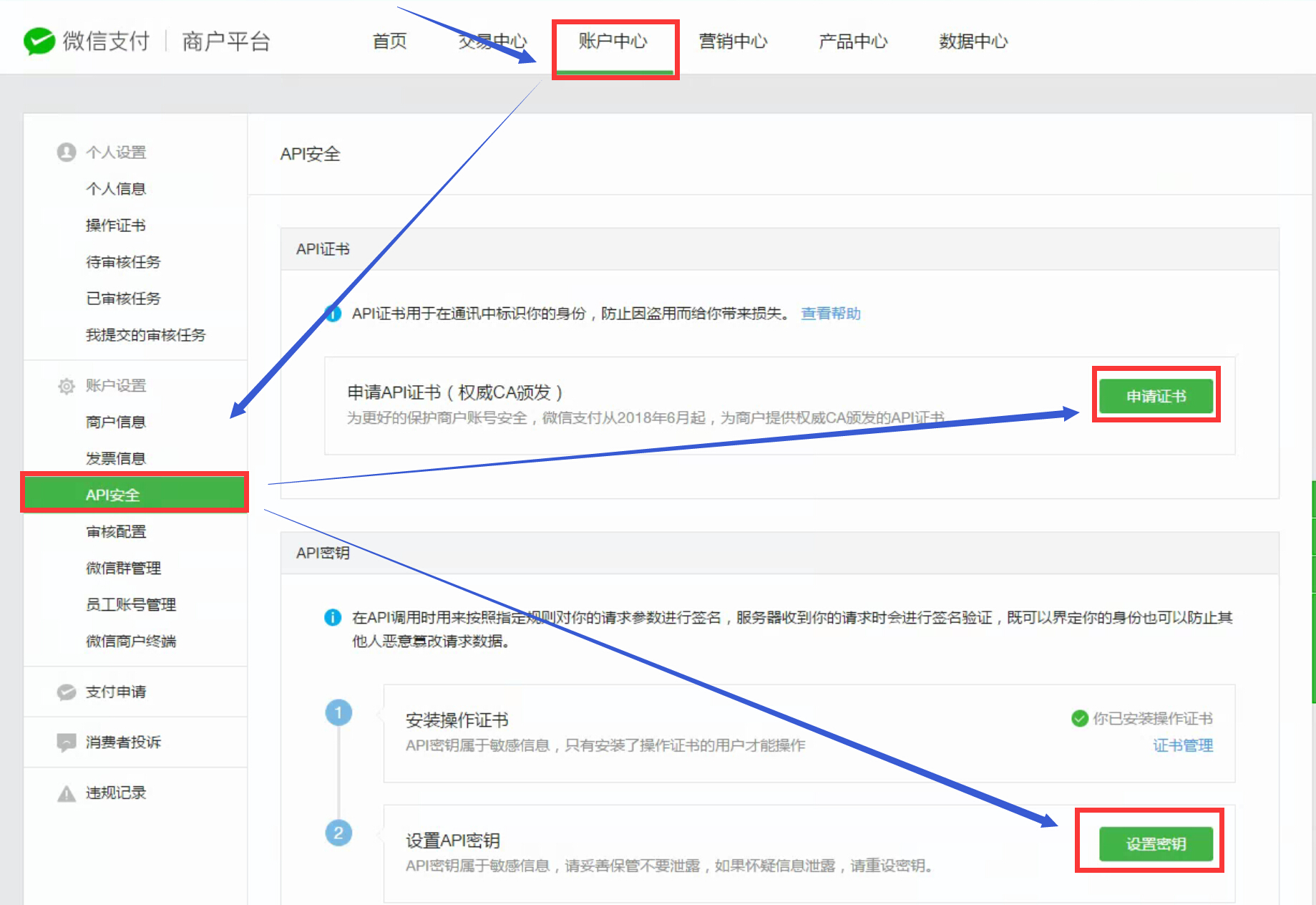Click the info icon in API密钥 section

(x=333, y=617)
